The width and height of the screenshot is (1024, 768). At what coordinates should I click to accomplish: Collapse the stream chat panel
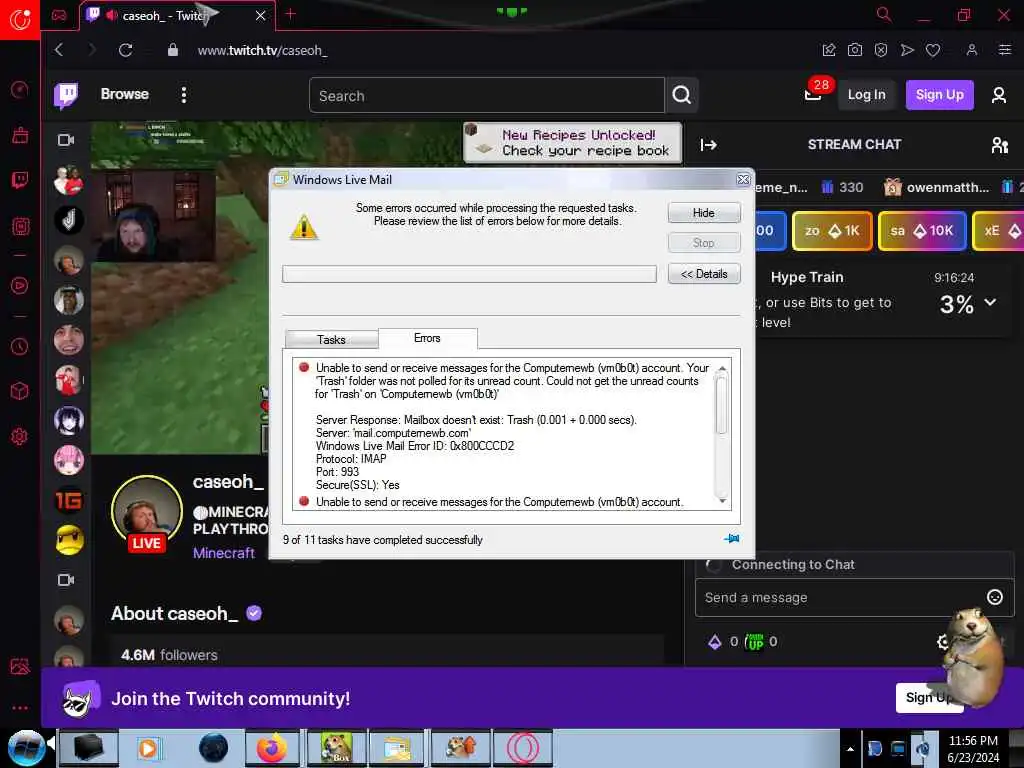coord(709,145)
